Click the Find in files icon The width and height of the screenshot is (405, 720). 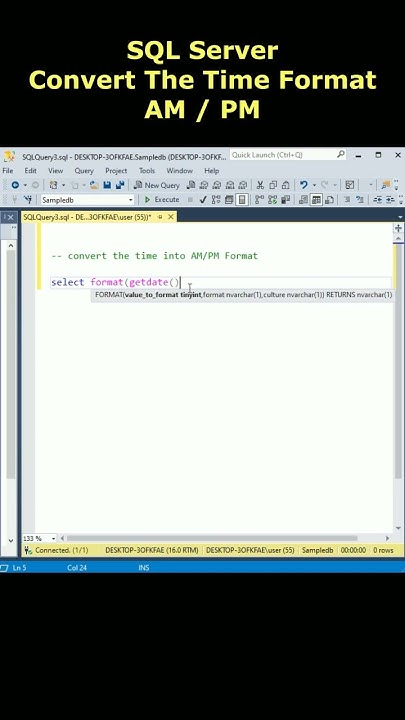[386, 185]
